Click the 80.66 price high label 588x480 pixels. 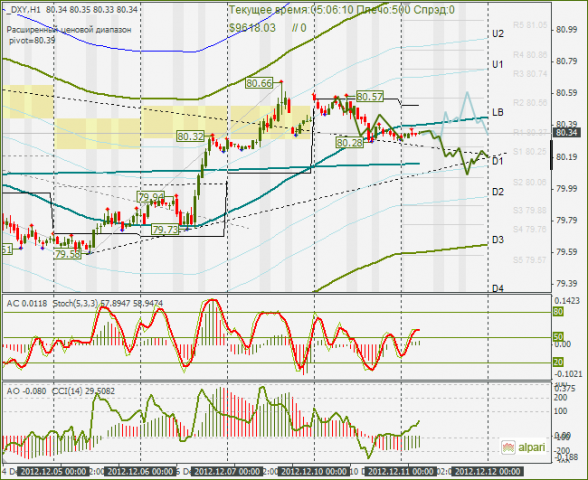(x=259, y=83)
